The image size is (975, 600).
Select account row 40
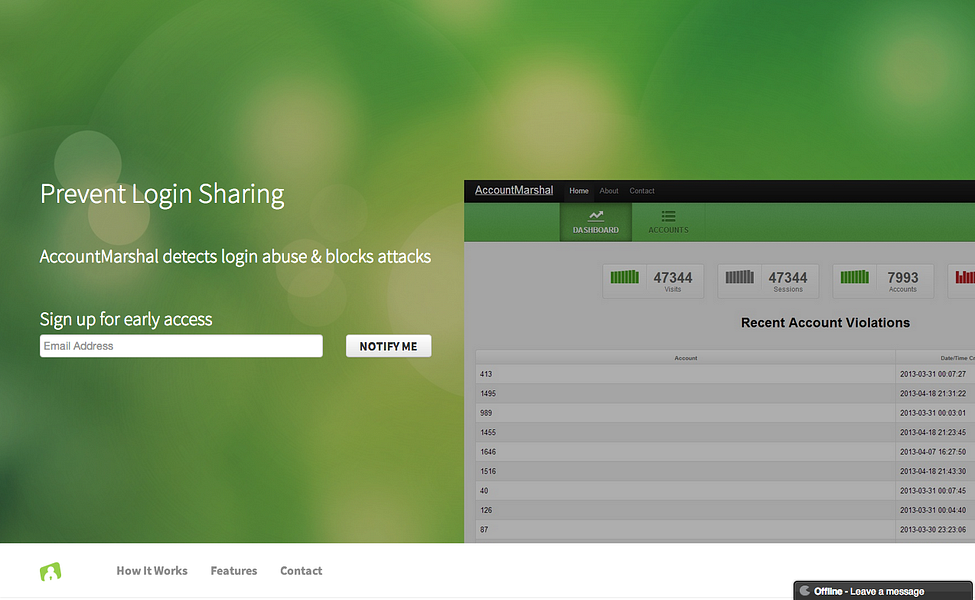[x=685, y=491]
